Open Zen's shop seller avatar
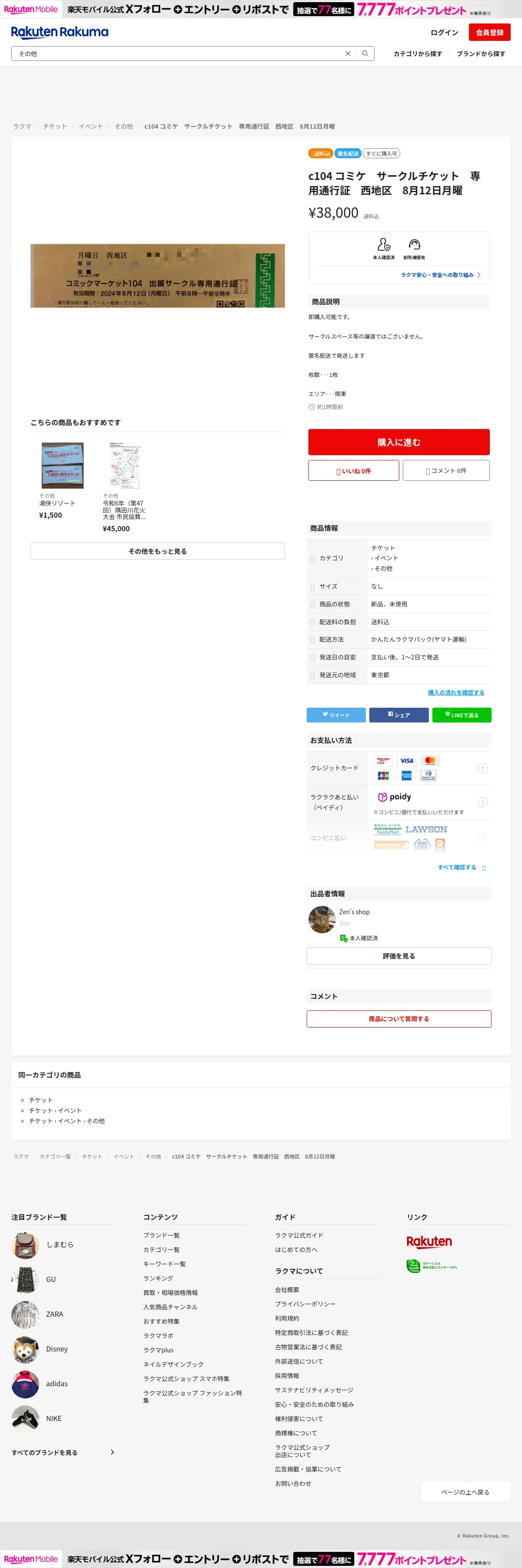Image resolution: width=522 pixels, height=1568 pixels. point(321,919)
